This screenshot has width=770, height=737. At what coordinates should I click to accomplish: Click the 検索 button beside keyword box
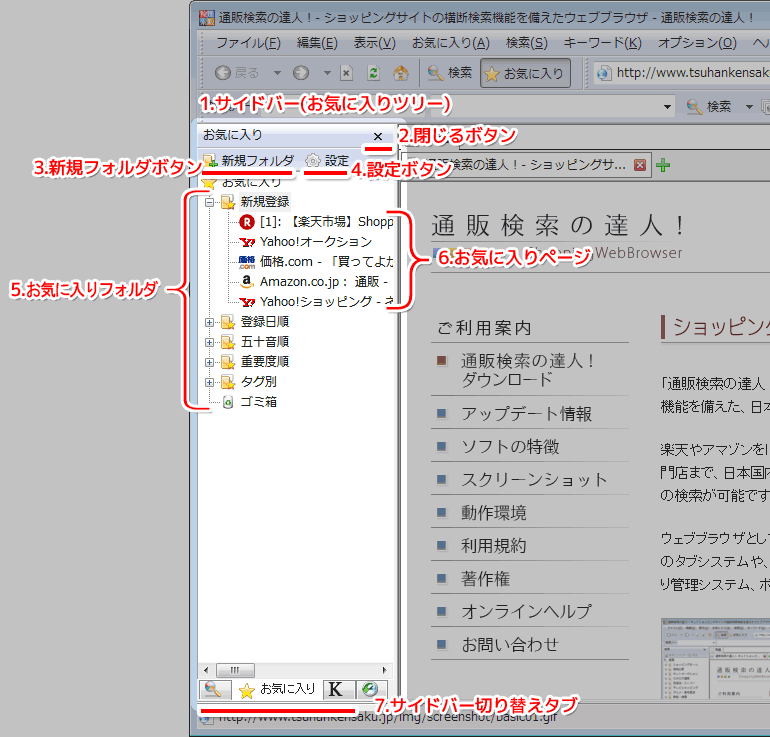pyautogui.click(x=709, y=107)
